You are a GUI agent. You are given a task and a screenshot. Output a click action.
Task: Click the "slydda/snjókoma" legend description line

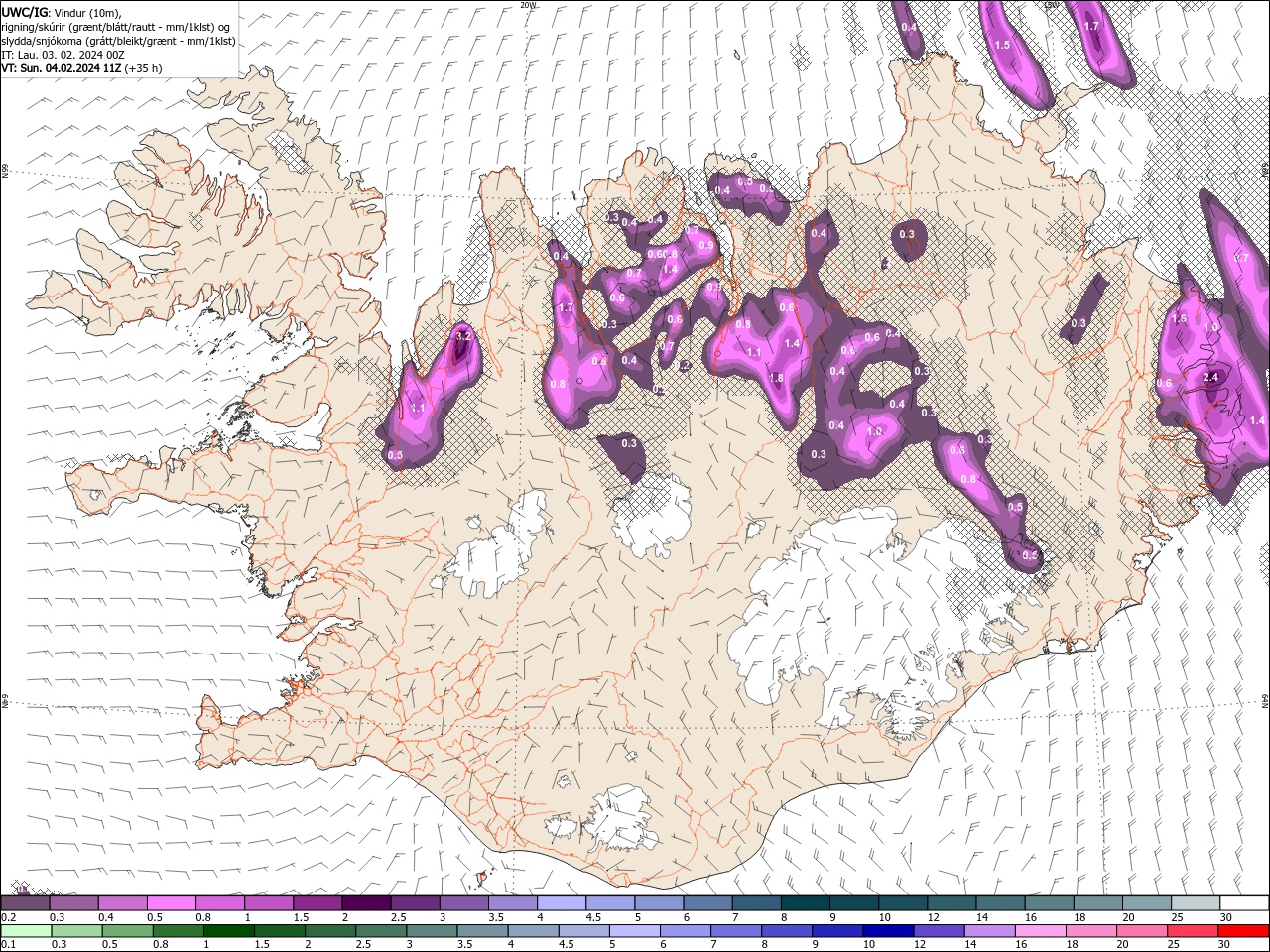click(118, 41)
